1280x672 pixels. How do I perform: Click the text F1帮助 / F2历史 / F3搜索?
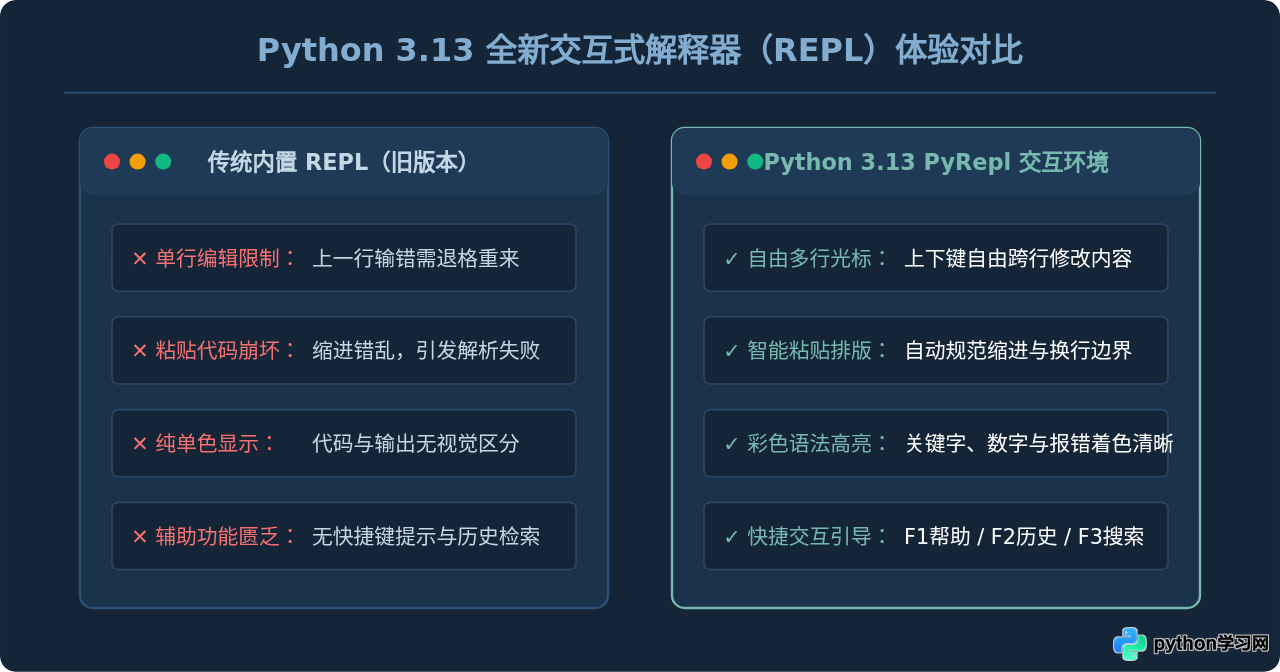pyautogui.click(x=1024, y=537)
